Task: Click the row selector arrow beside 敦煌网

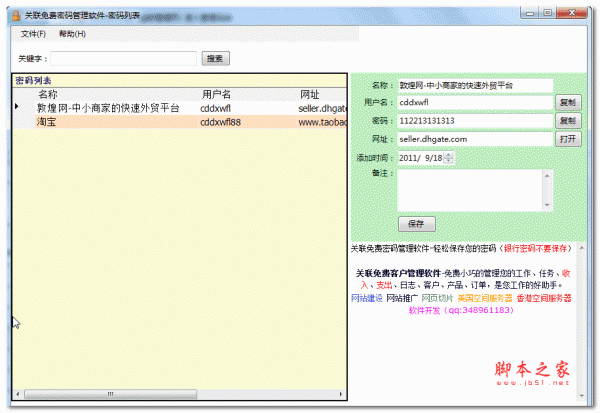Action: 17,106
